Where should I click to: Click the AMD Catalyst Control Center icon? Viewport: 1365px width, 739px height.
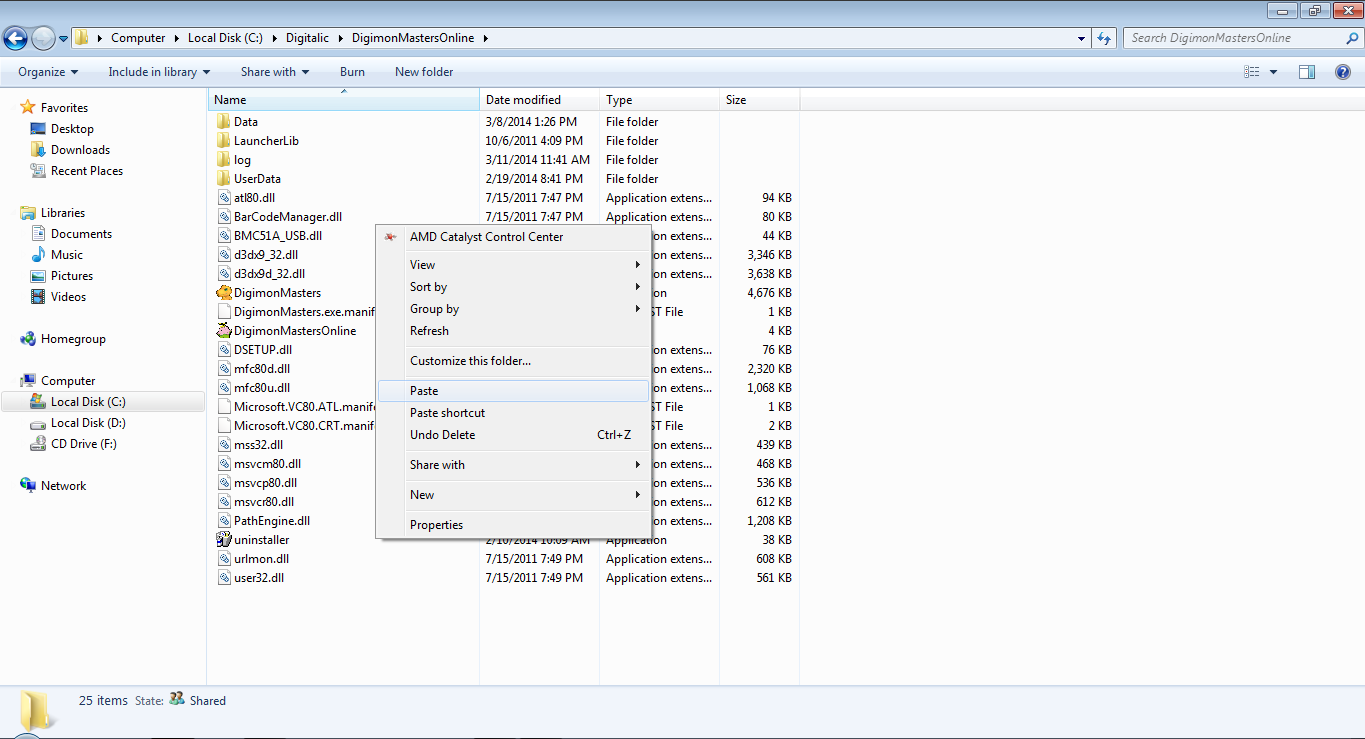click(x=390, y=237)
